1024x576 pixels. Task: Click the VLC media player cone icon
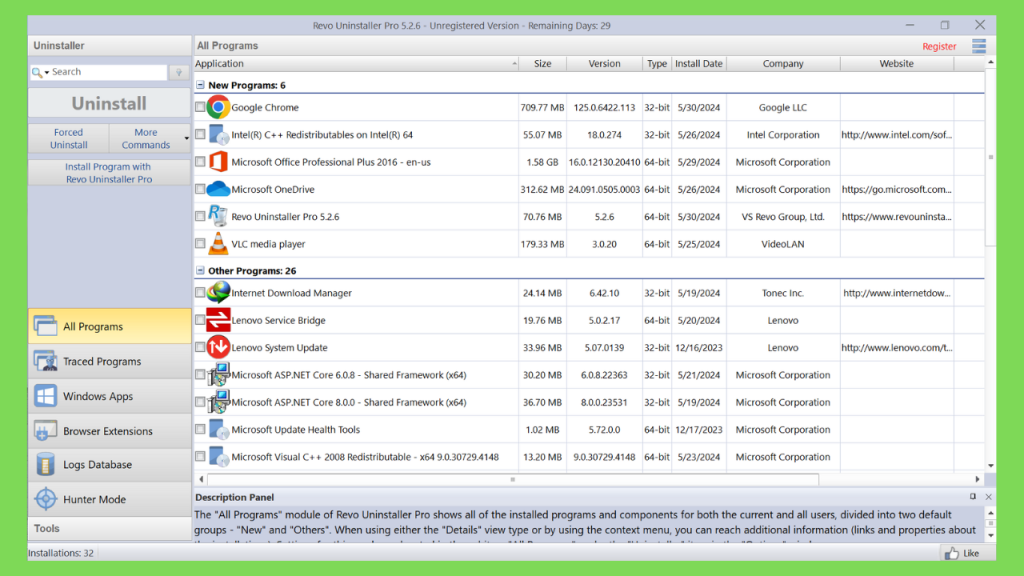click(x=218, y=244)
